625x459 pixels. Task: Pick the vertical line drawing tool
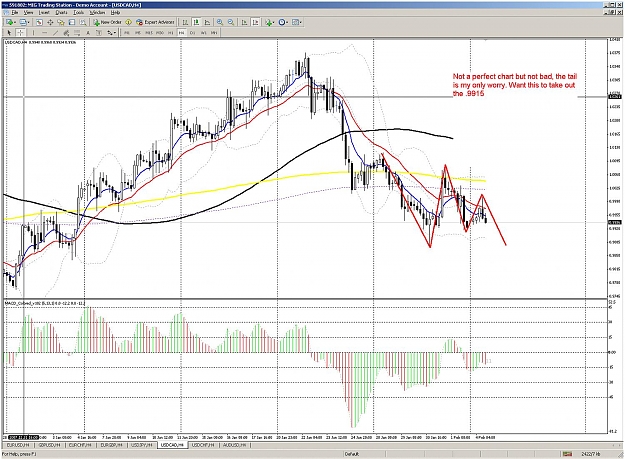click(x=33, y=33)
